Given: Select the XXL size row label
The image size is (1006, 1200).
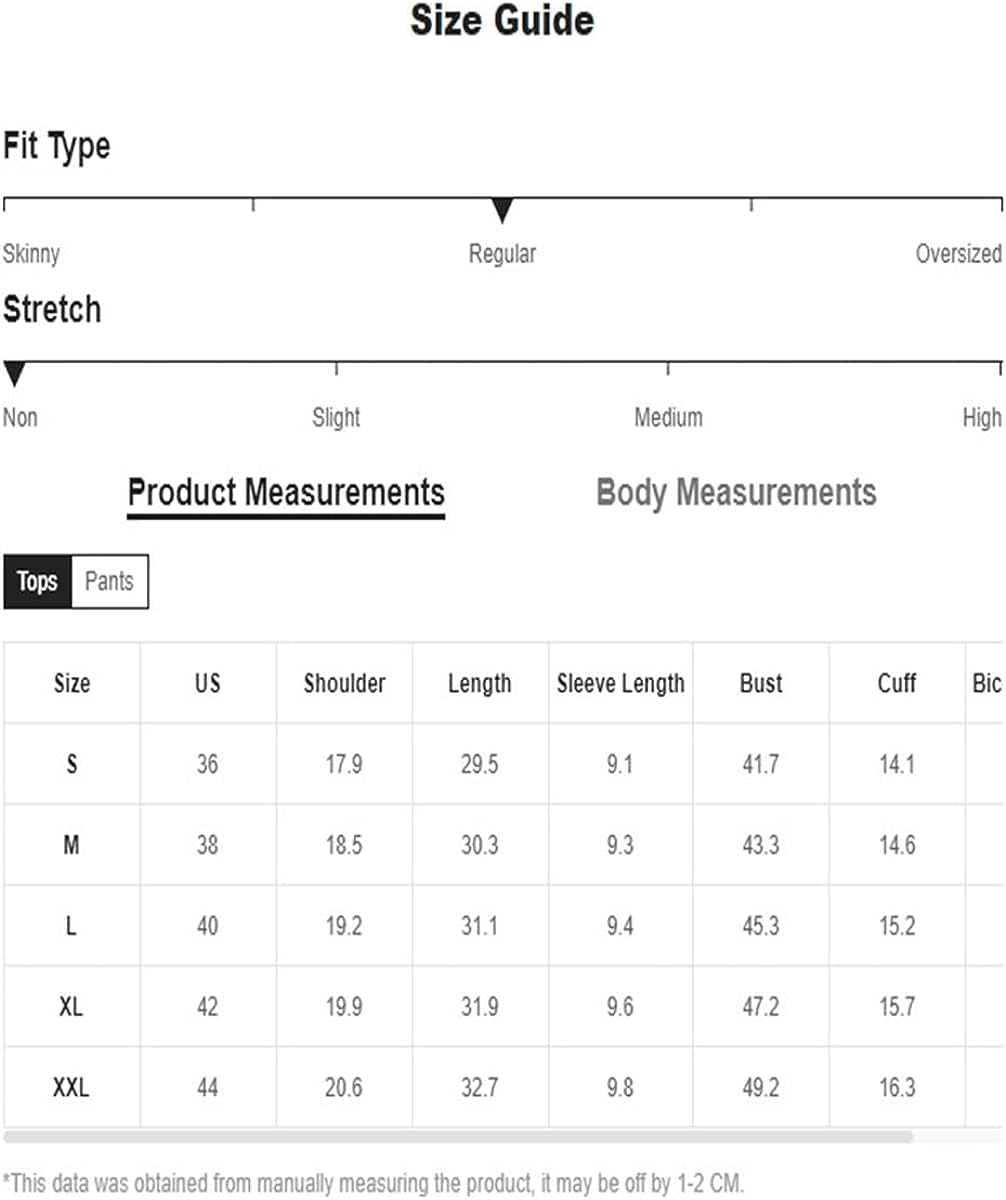Looking at the screenshot, I should 71,1087.
